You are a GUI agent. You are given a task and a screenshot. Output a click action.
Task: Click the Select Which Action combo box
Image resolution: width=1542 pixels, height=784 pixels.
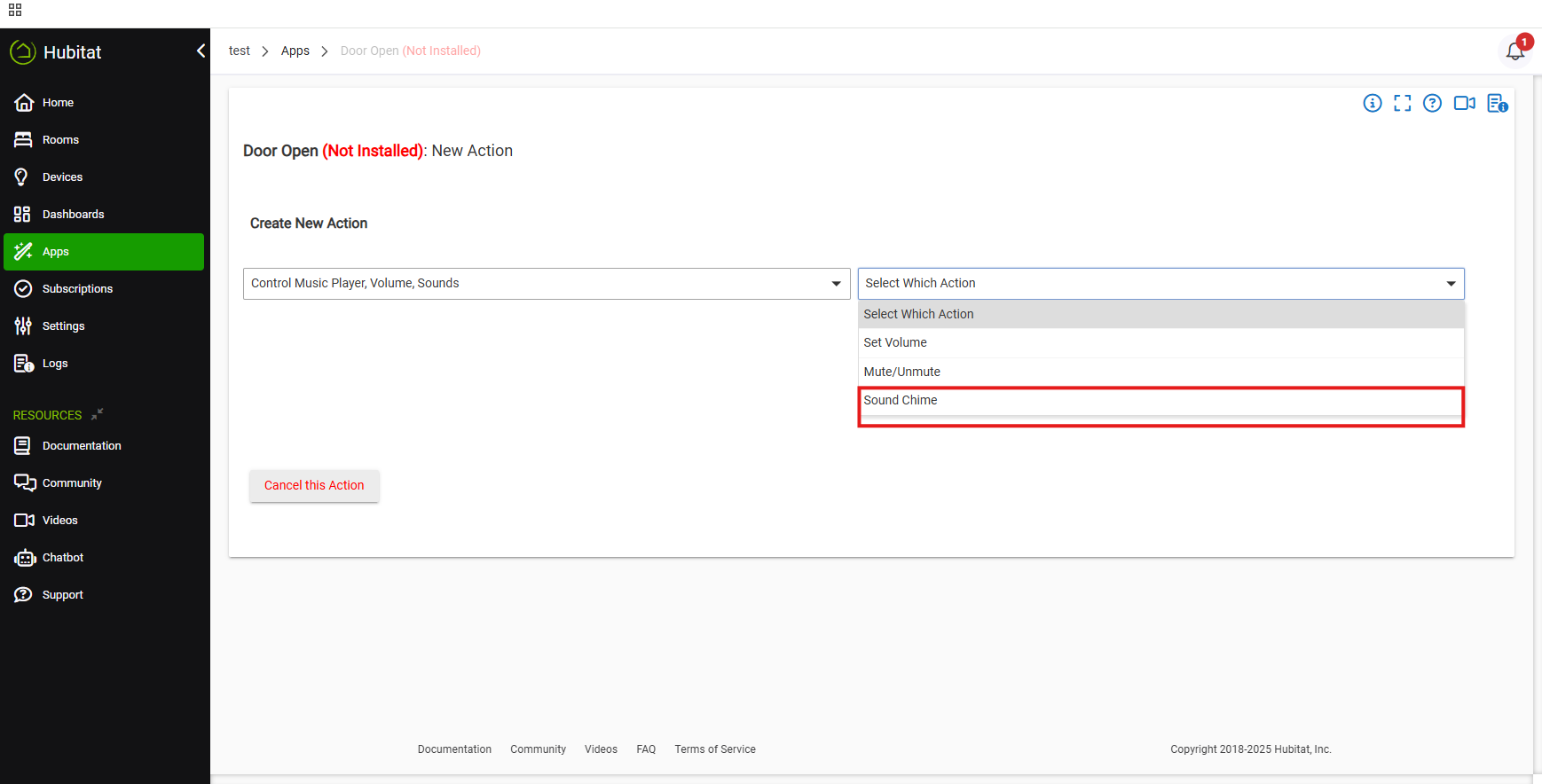pos(1160,284)
